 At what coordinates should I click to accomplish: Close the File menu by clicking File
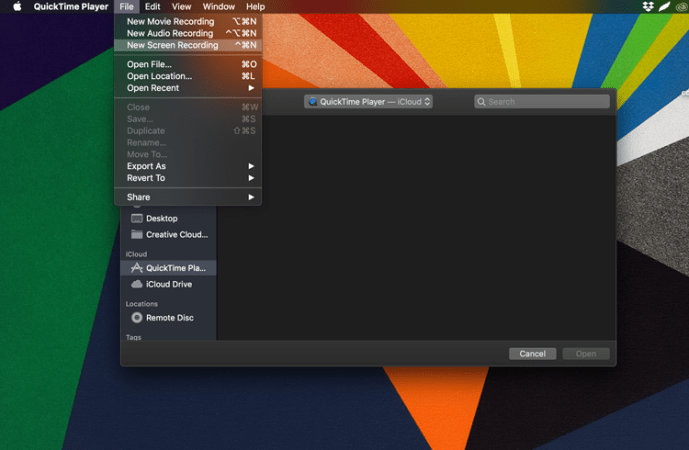[x=127, y=7]
